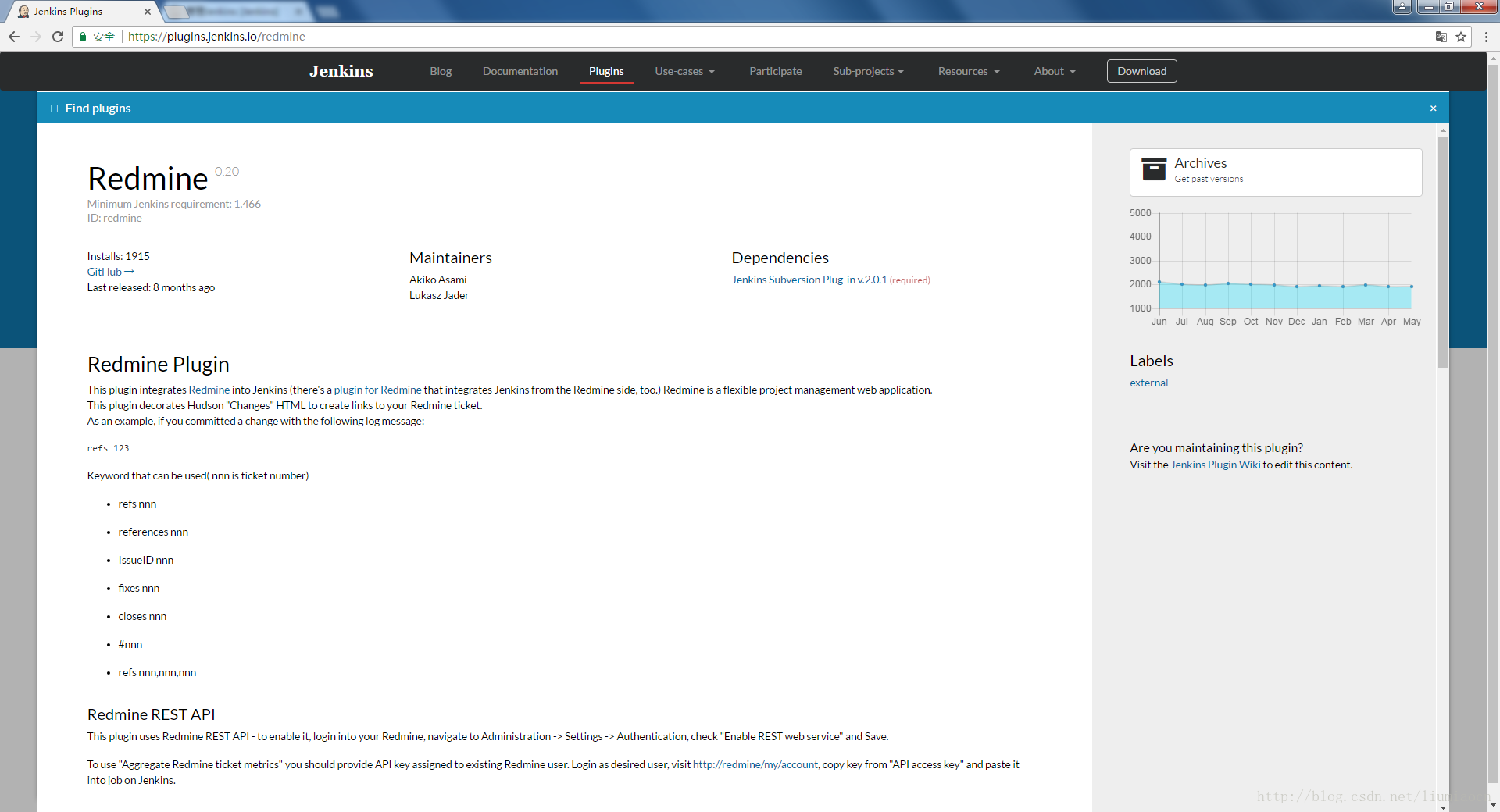Open the Blog menu item
Screen dimensions: 1500x812
coord(441,71)
